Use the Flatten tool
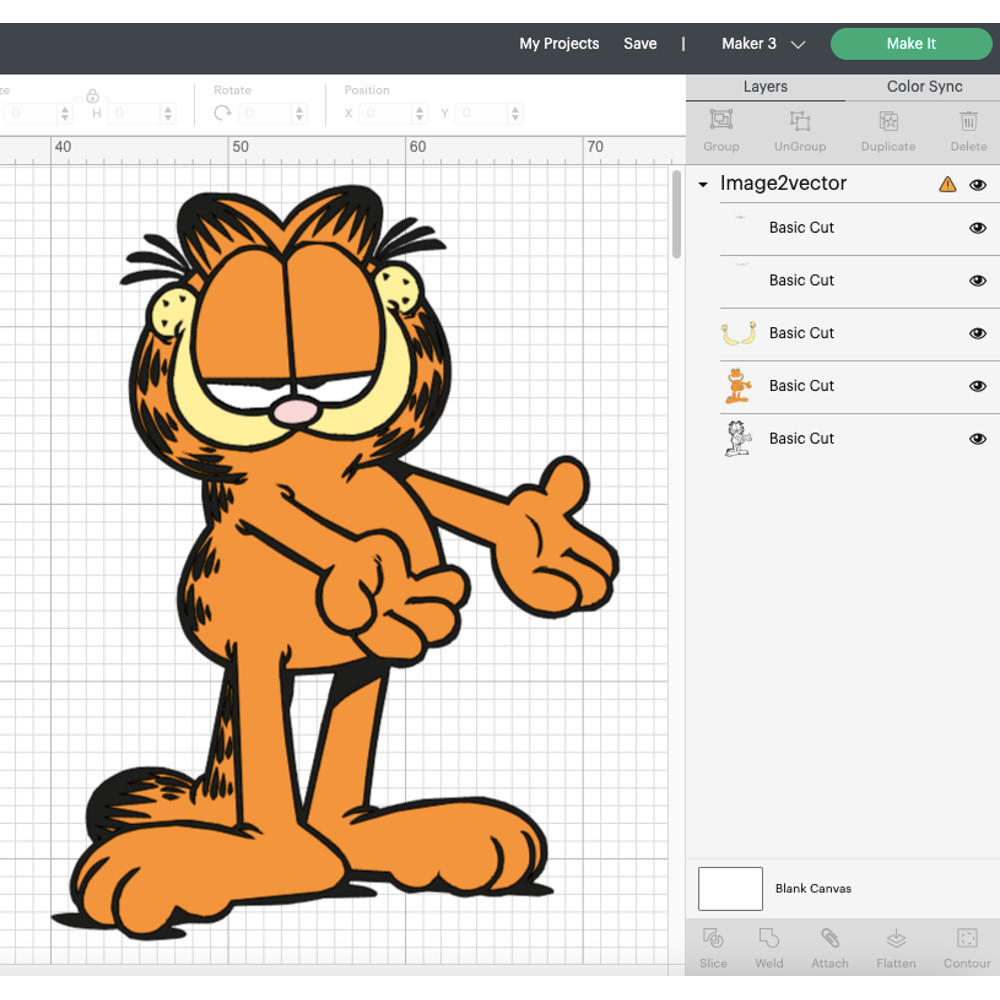The width and height of the screenshot is (1000, 1000). tap(895, 945)
